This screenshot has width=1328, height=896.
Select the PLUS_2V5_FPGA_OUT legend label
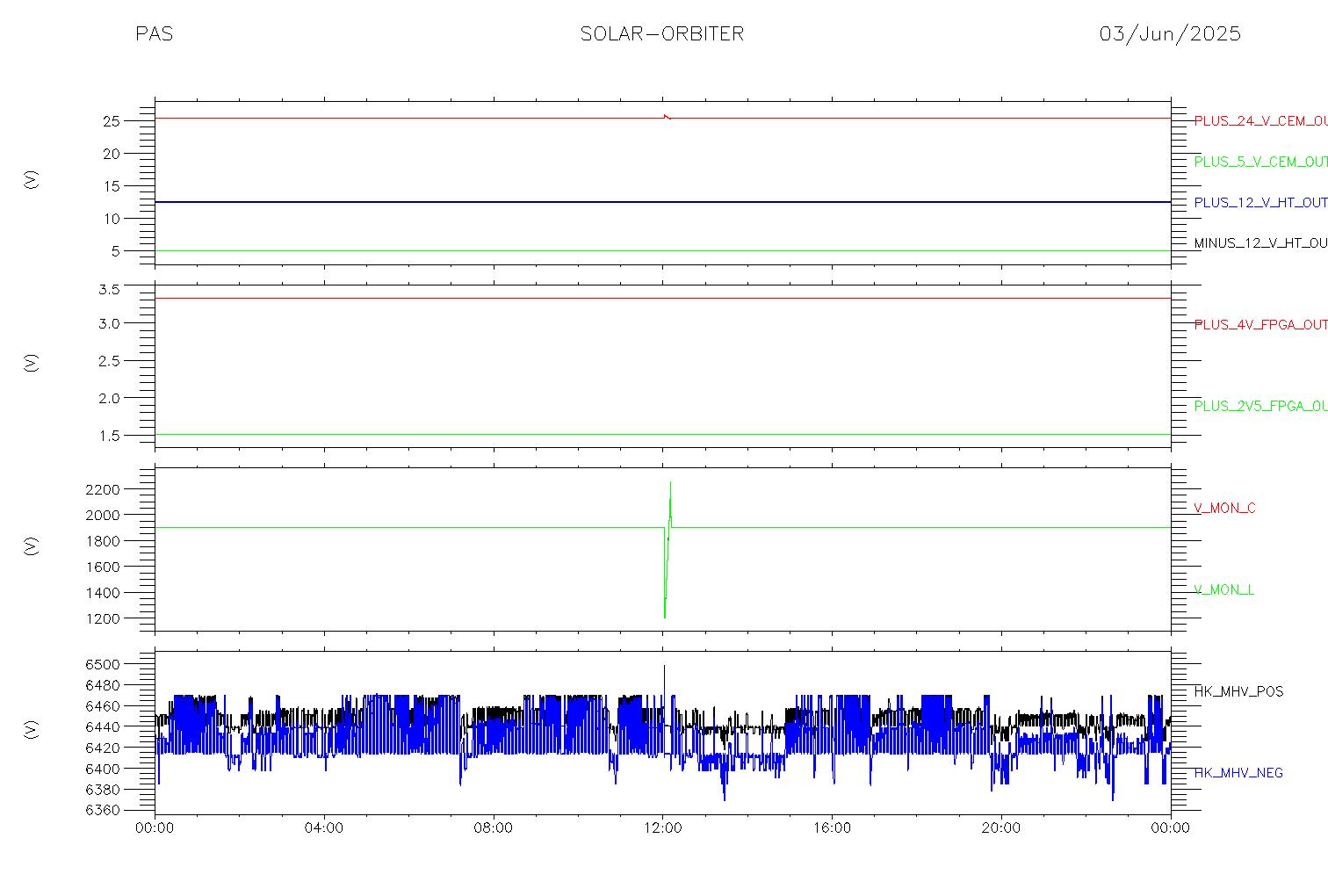click(1260, 406)
